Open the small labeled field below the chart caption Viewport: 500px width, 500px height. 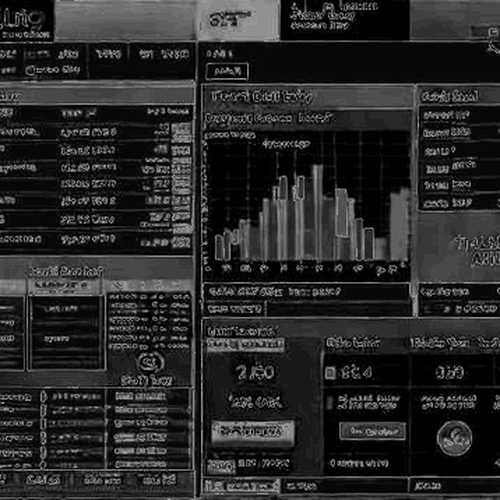(235, 309)
